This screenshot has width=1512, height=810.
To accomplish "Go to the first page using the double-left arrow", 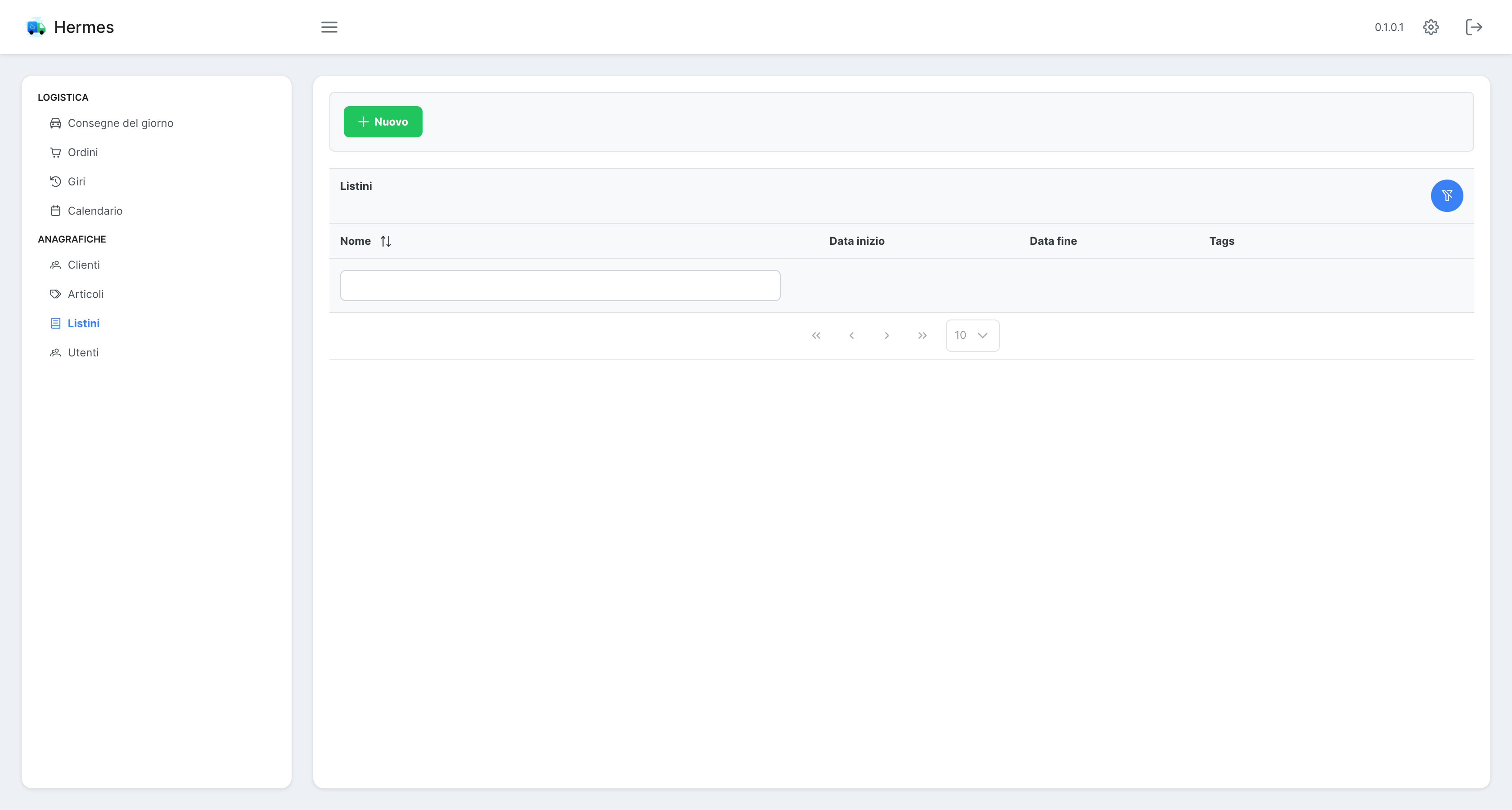I will (816, 335).
